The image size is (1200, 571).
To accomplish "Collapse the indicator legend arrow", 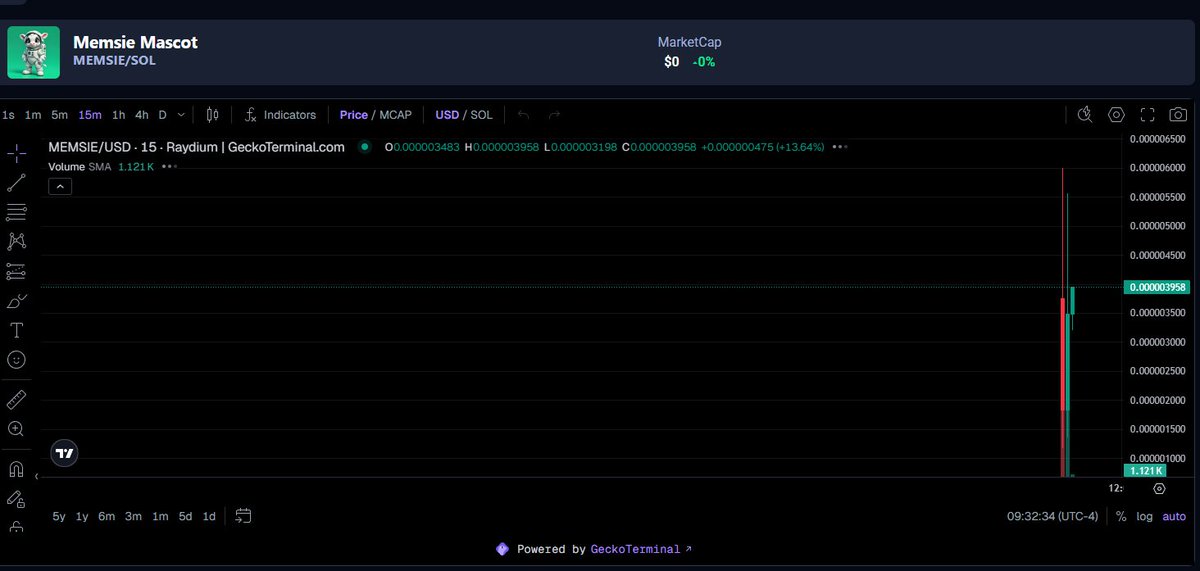I will [x=60, y=186].
